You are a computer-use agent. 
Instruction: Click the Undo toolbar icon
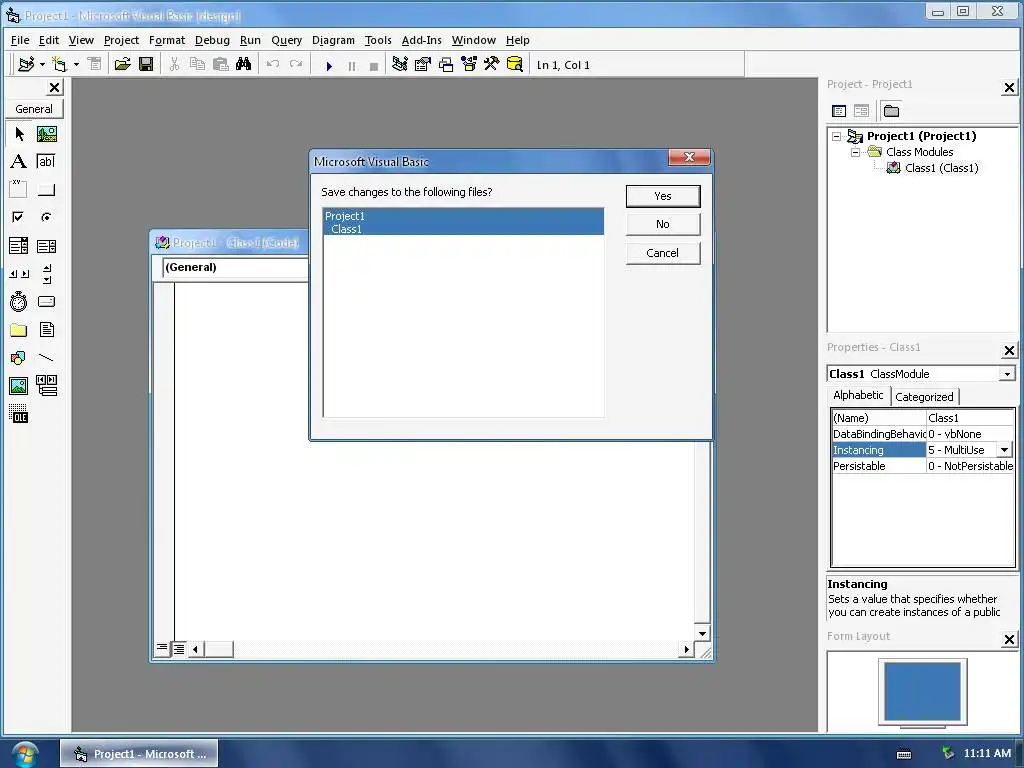pos(273,64)
